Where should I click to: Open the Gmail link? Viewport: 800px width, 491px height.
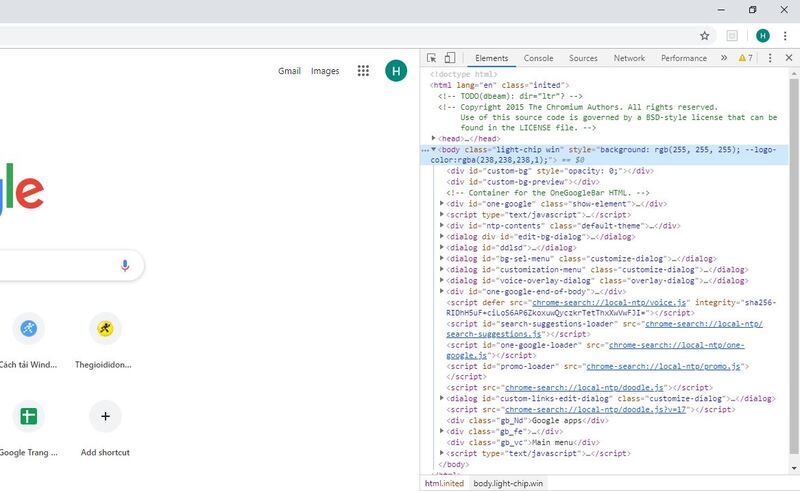click(x=289, y=71)
